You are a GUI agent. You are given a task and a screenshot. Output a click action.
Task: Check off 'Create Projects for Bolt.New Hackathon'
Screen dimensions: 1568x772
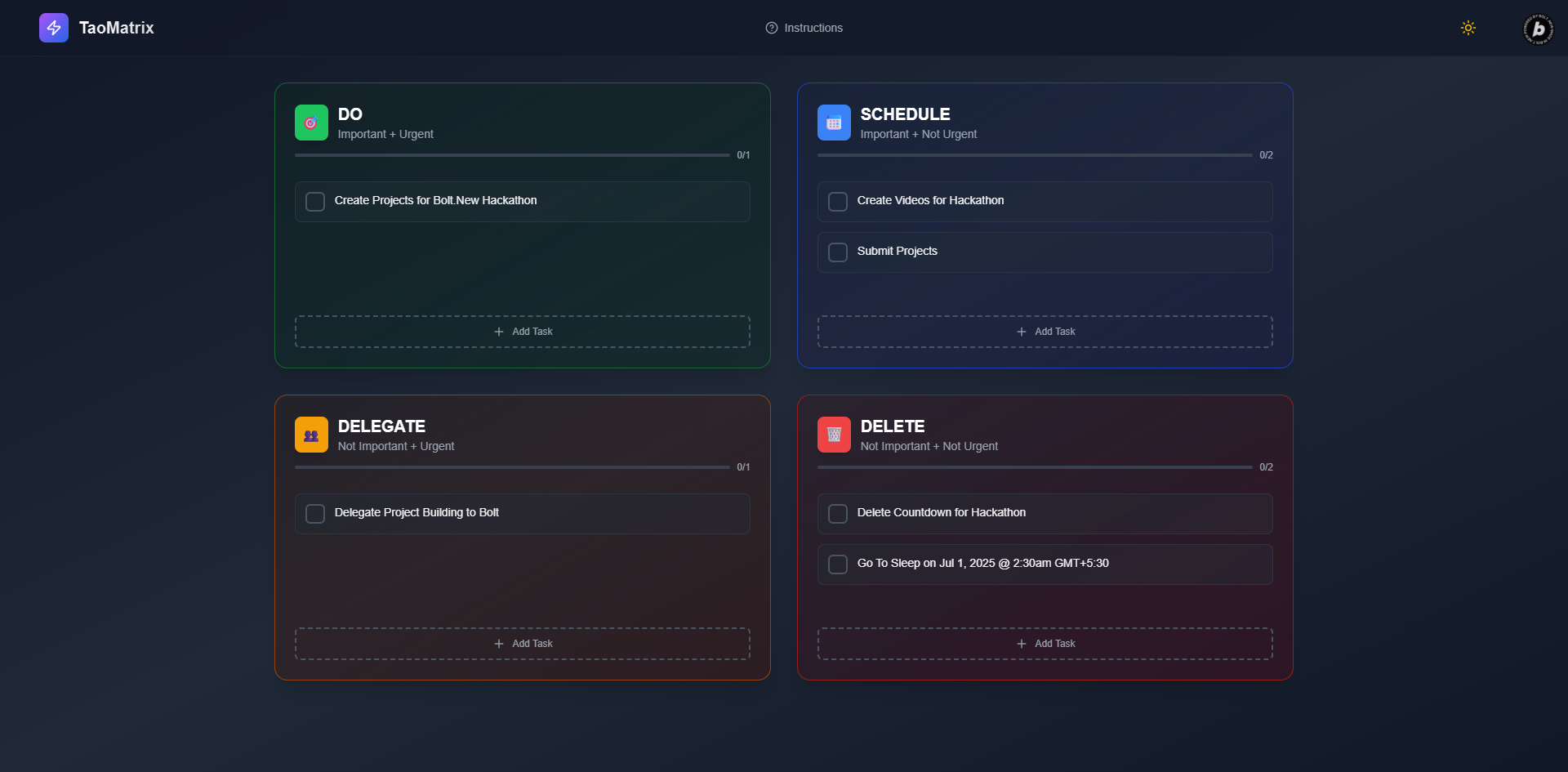[315, 201]
